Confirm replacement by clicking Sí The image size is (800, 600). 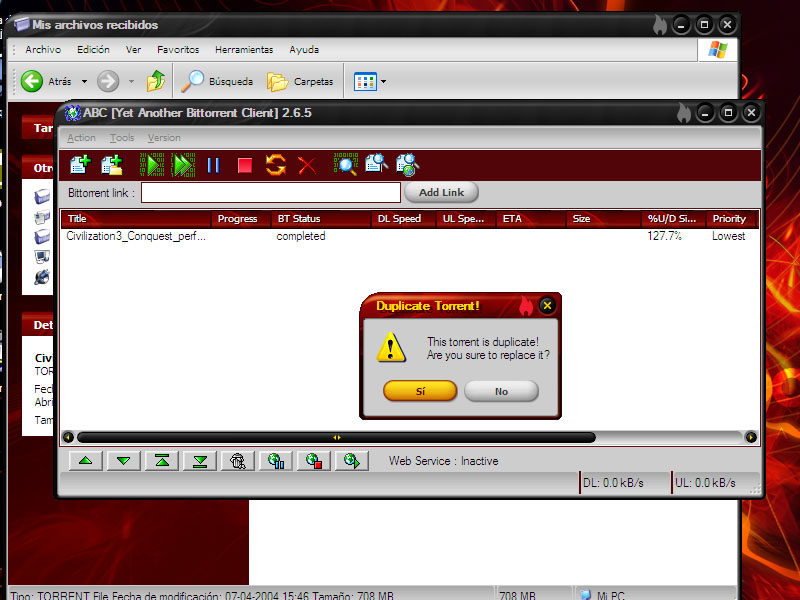420,391
